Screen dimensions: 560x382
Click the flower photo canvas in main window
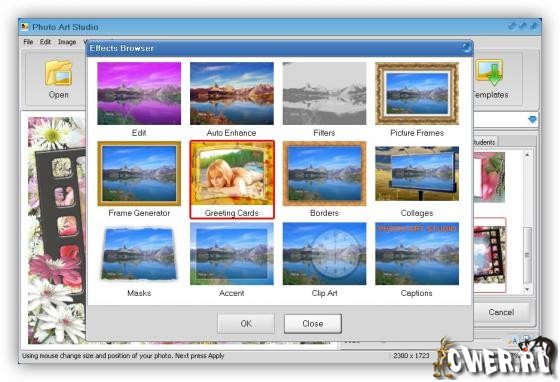[x=57, y=230]
